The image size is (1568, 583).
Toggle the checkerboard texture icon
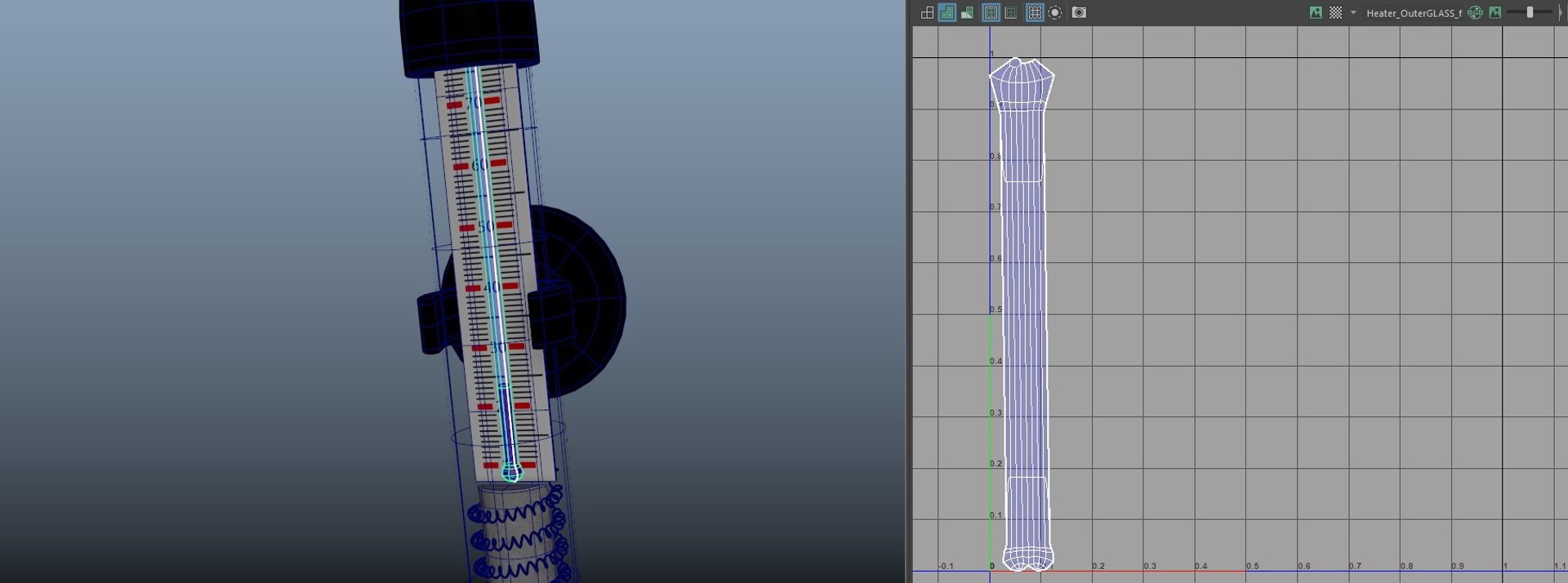pyautogui.click(x=1336, y=12)
